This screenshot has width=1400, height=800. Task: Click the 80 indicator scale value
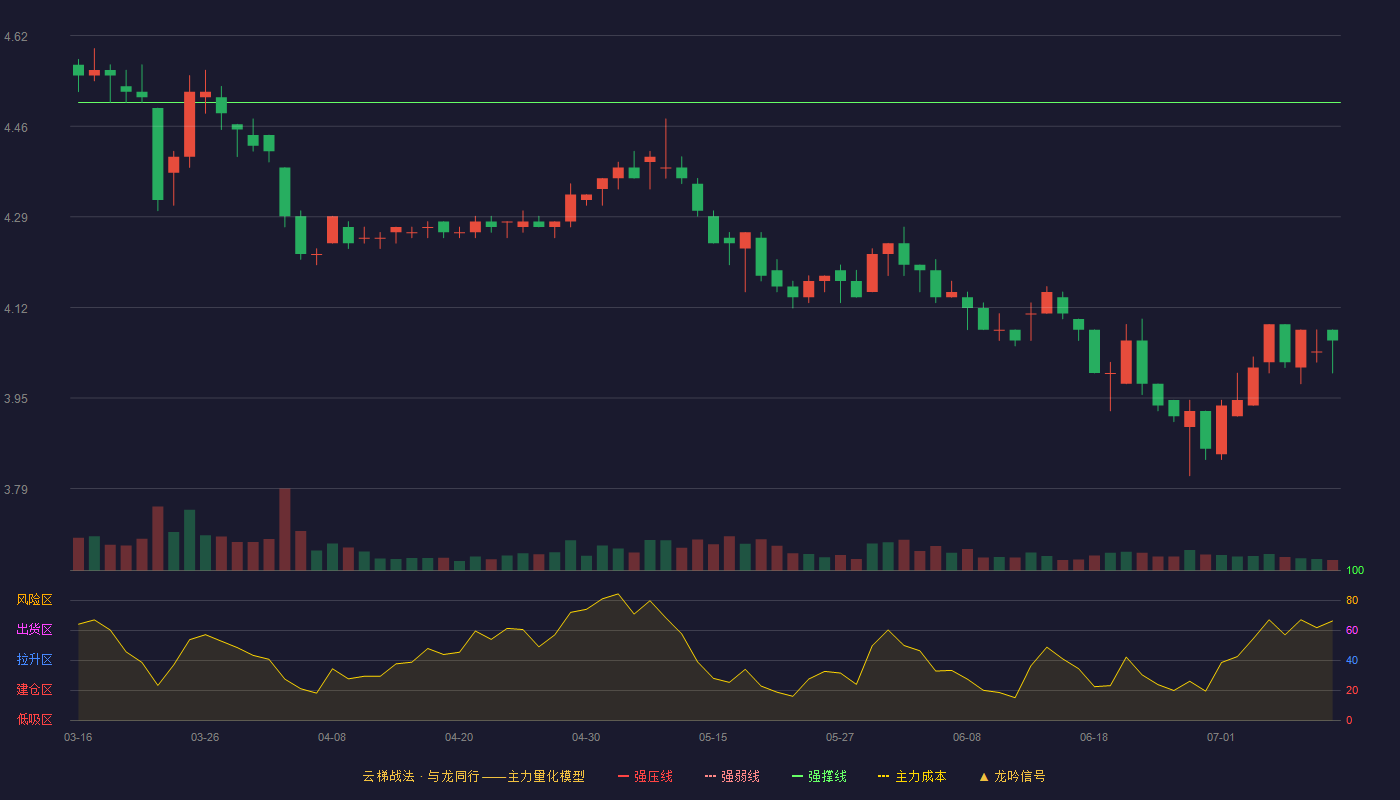click(x=1352, y=600)
